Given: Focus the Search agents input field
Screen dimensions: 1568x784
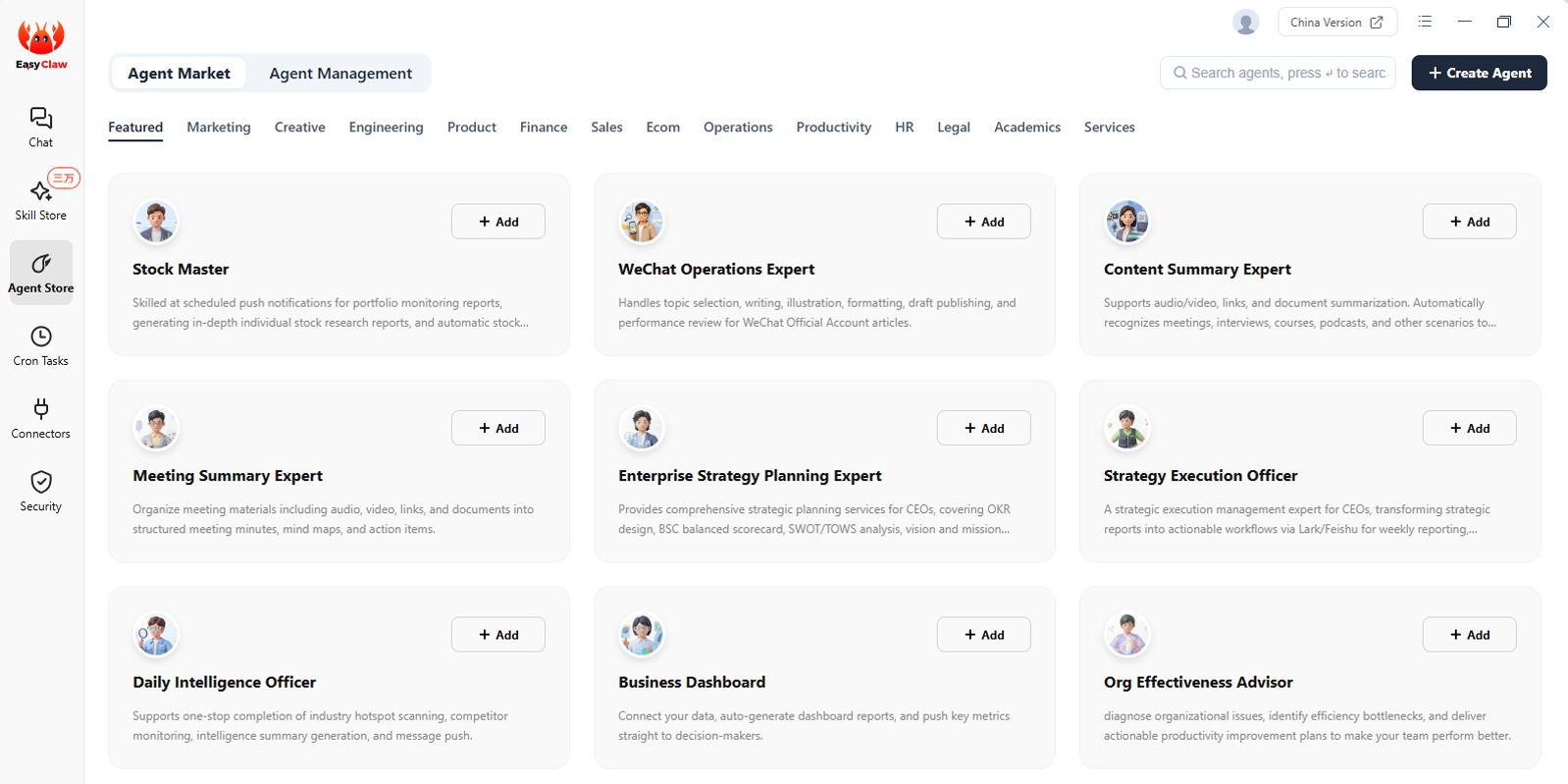Looking at the screenshot, I should (x=1285, y=73).
